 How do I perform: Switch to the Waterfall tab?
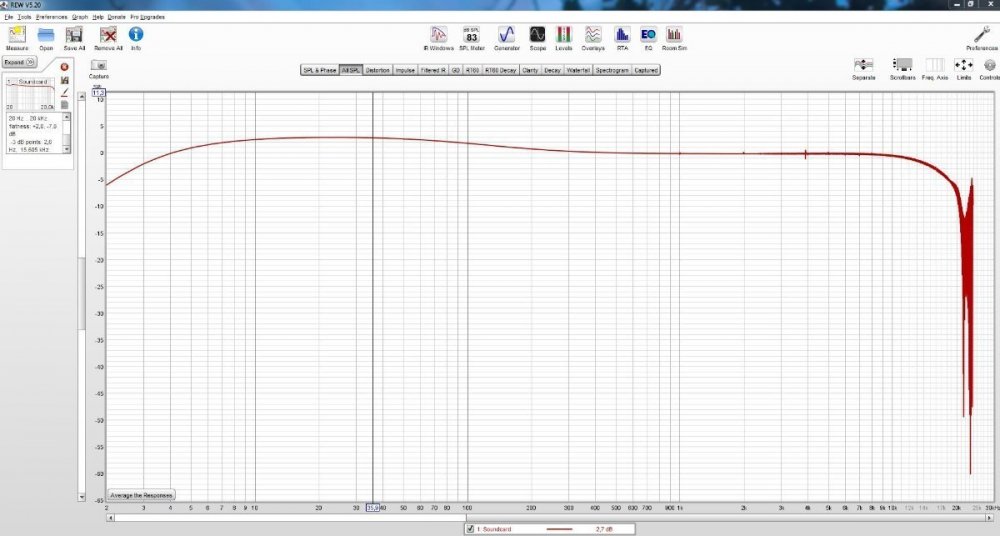(578, 70)
